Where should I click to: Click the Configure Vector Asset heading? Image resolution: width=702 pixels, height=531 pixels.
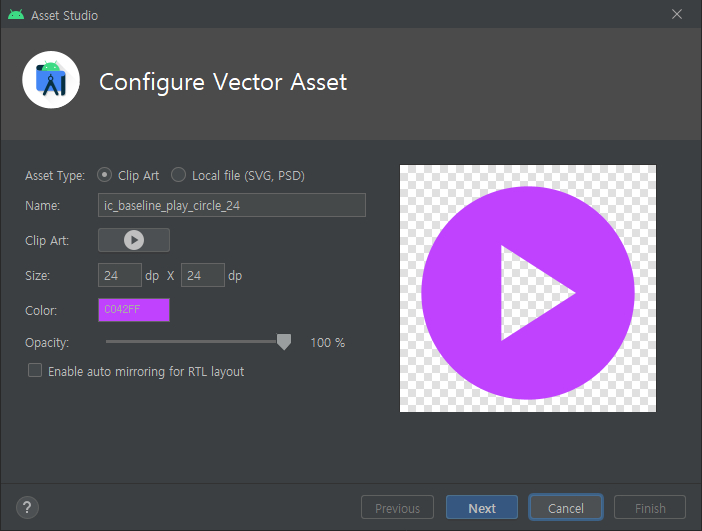point(223,82)
